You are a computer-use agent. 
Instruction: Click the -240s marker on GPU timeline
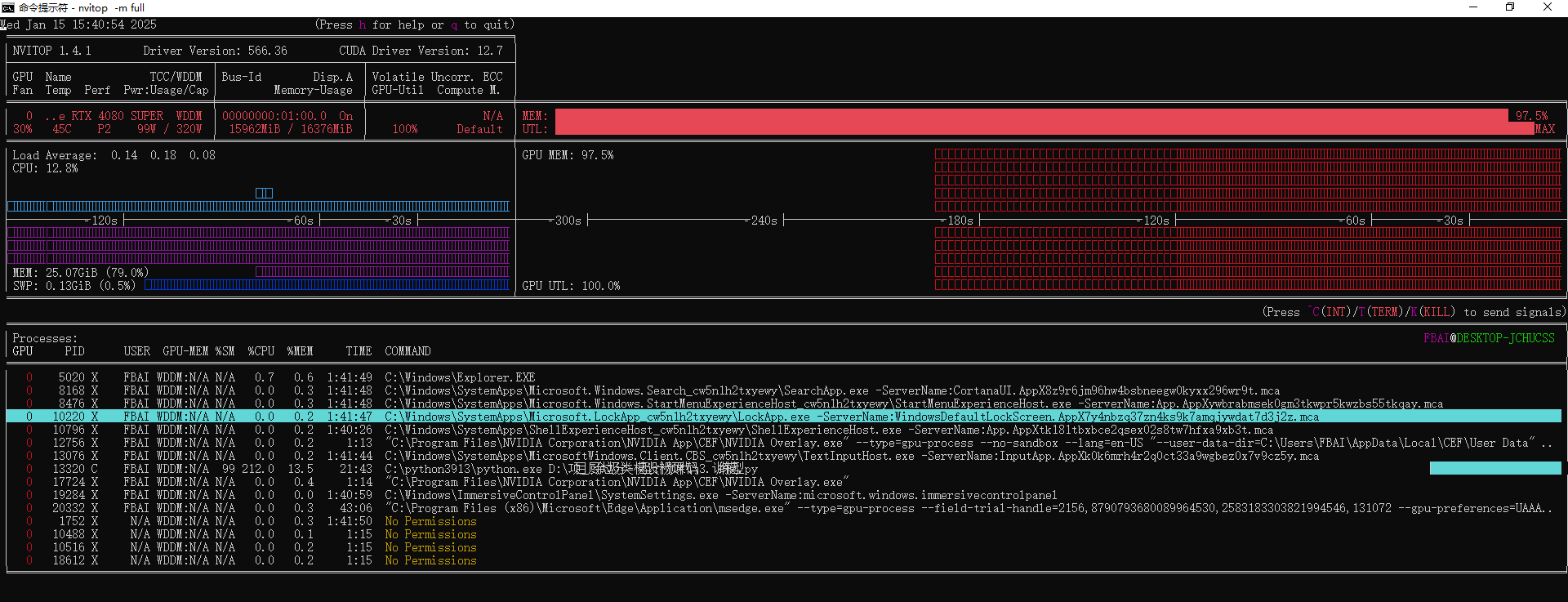pyautogui.click(x=760, y=221)
